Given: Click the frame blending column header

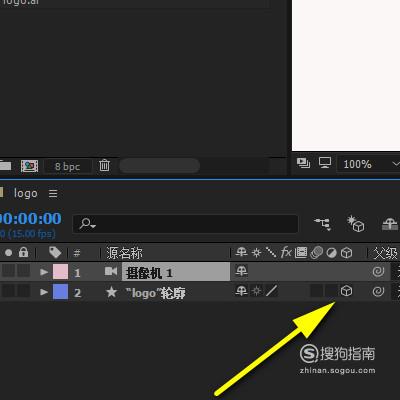Looking at the screenshot, I should [301, 252].
